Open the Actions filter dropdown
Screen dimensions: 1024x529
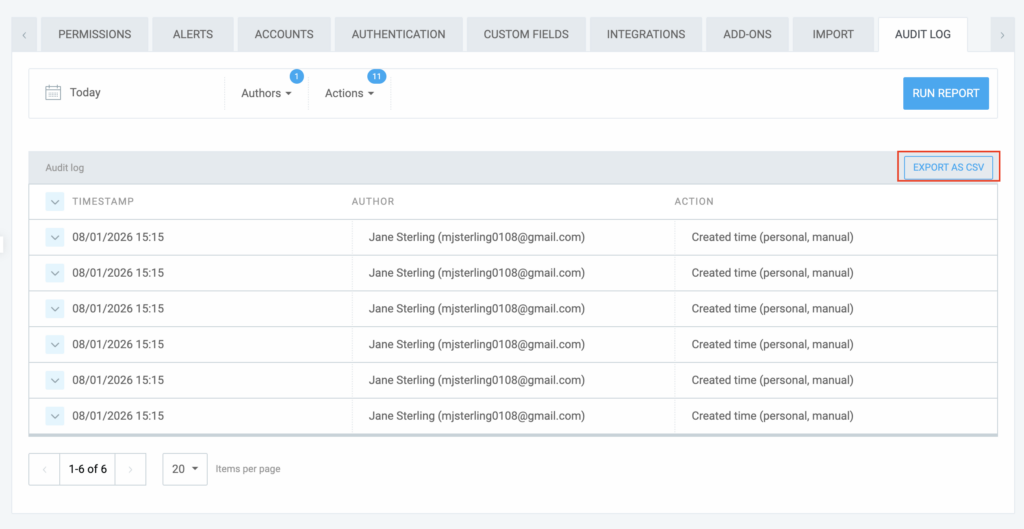[349, 93]
